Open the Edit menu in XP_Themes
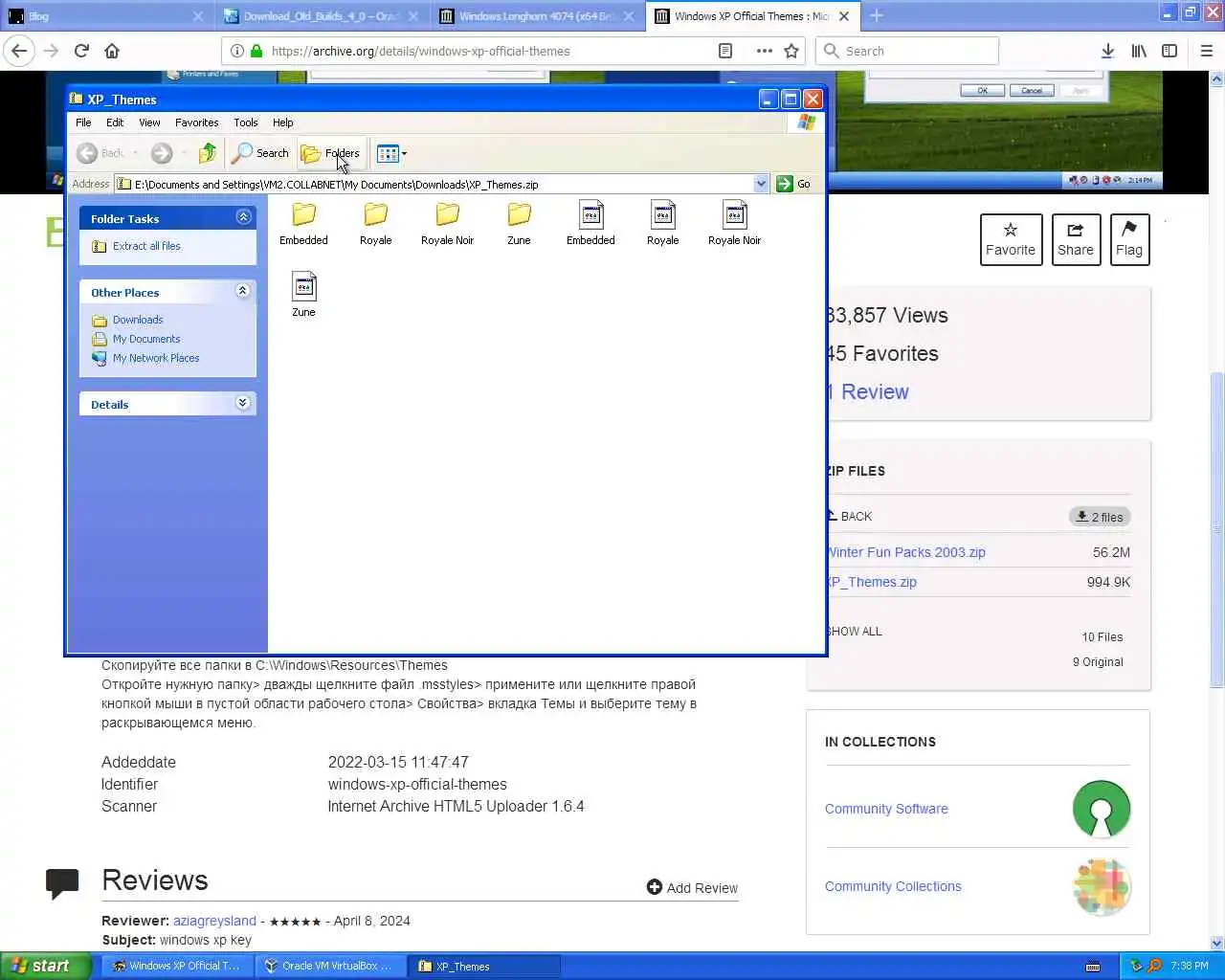This screenshot has height=980, width=1225. (x=115, y=122)
